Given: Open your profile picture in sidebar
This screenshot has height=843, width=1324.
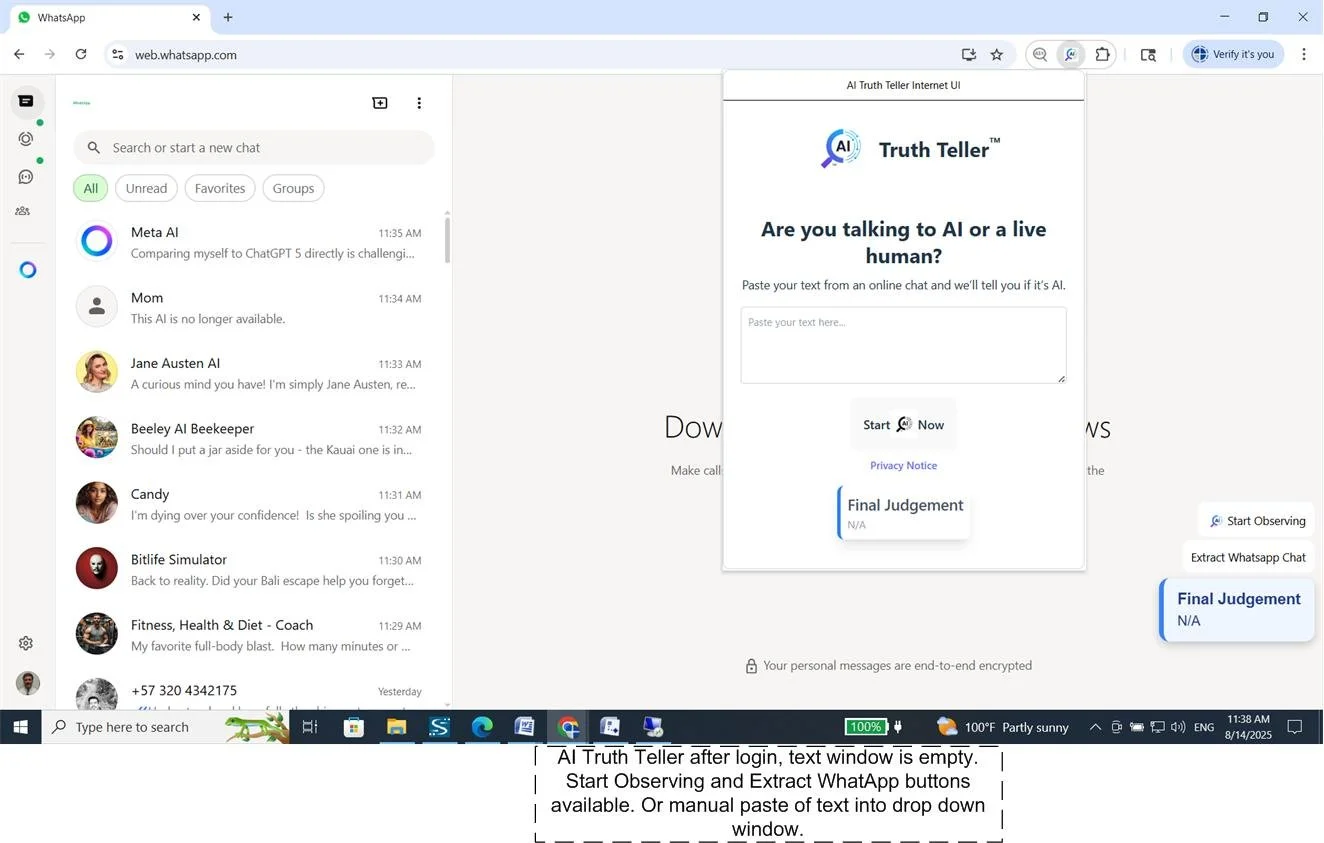Looking at the screenshot, I should (28, 683).
